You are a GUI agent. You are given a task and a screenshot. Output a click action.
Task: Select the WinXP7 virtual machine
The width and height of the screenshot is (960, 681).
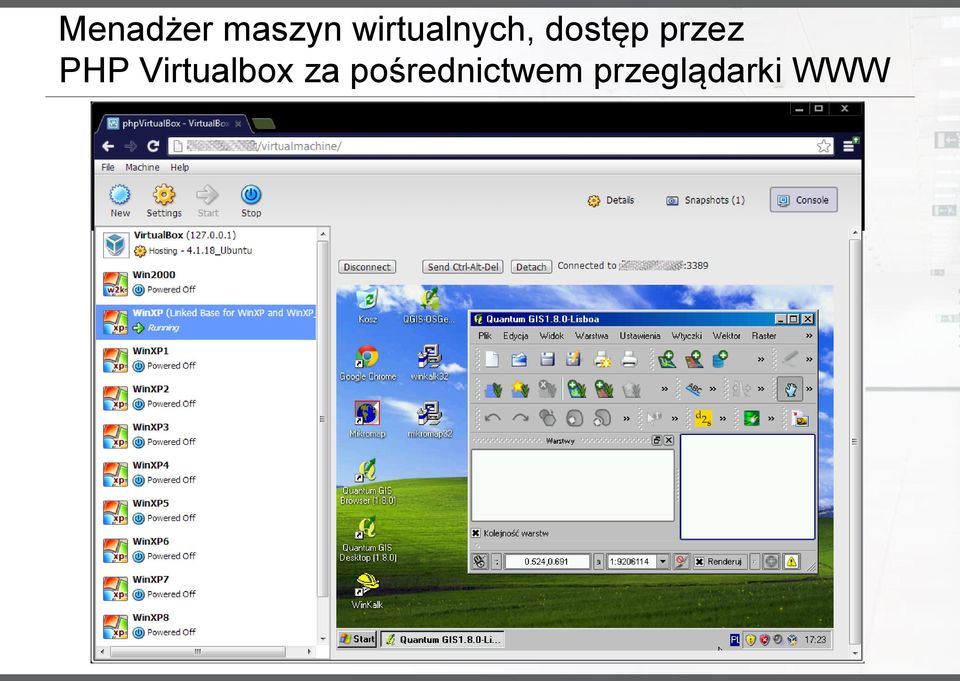point(207,587)
